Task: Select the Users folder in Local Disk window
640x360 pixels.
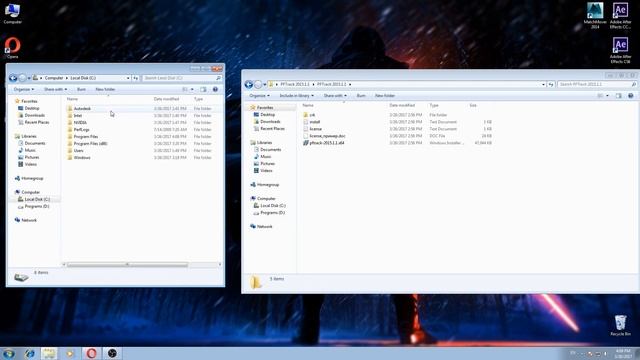Action: [78, 151]
